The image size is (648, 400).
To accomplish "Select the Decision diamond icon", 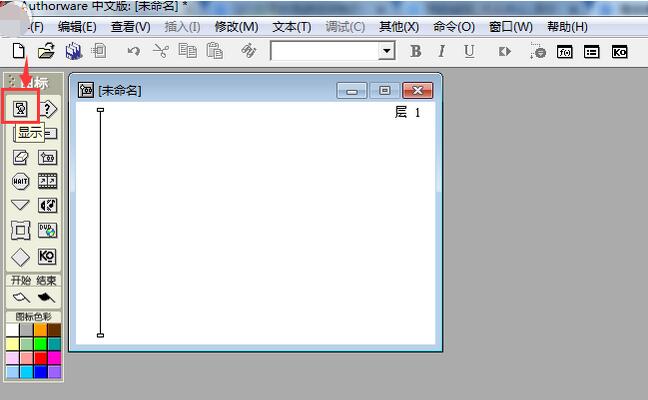I will 20,257.
